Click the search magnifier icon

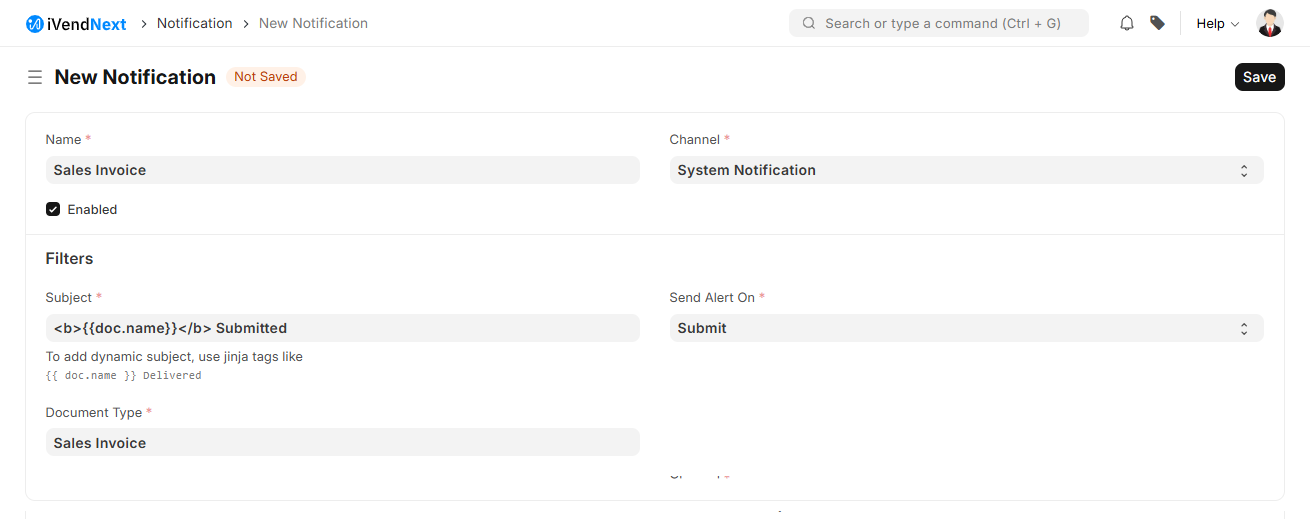coord(809,23)
